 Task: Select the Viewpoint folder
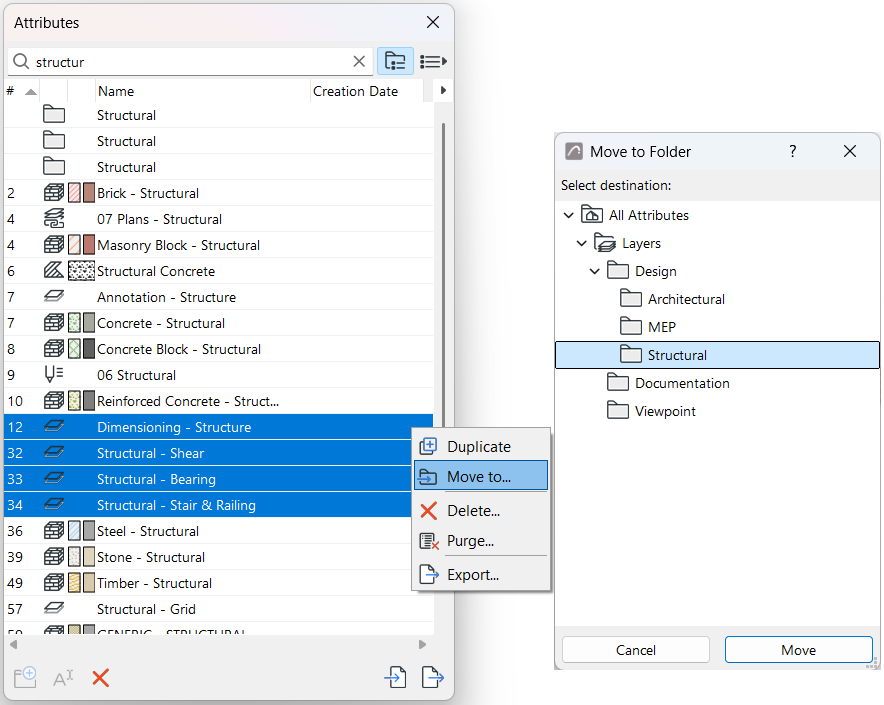652,411
